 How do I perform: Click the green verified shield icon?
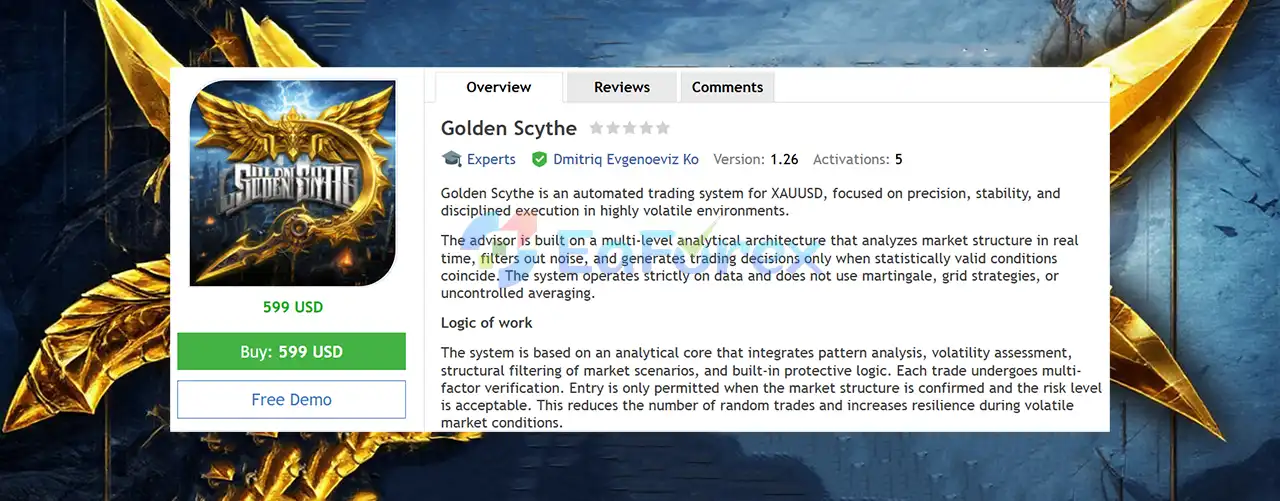point(539,159)
